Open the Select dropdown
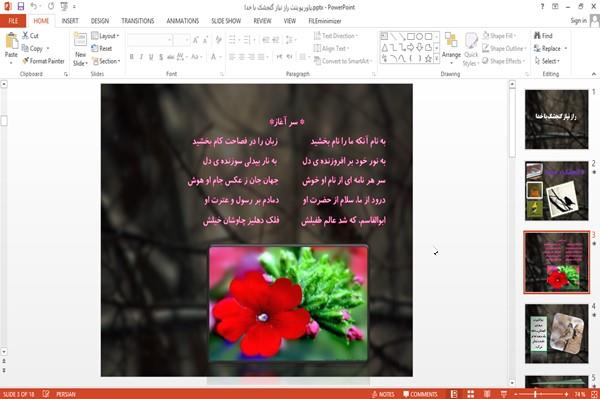Screen dimensions: 600x399 click(x=547, y=61)
